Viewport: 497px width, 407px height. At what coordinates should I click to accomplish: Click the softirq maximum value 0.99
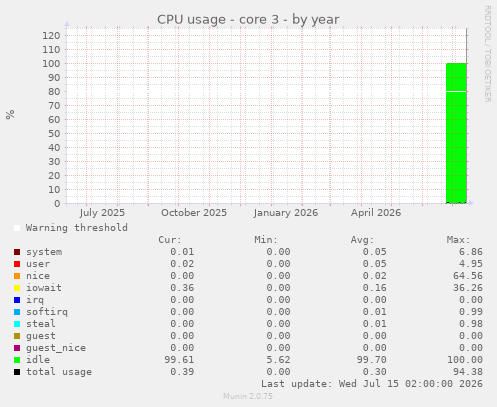(471, 312)
